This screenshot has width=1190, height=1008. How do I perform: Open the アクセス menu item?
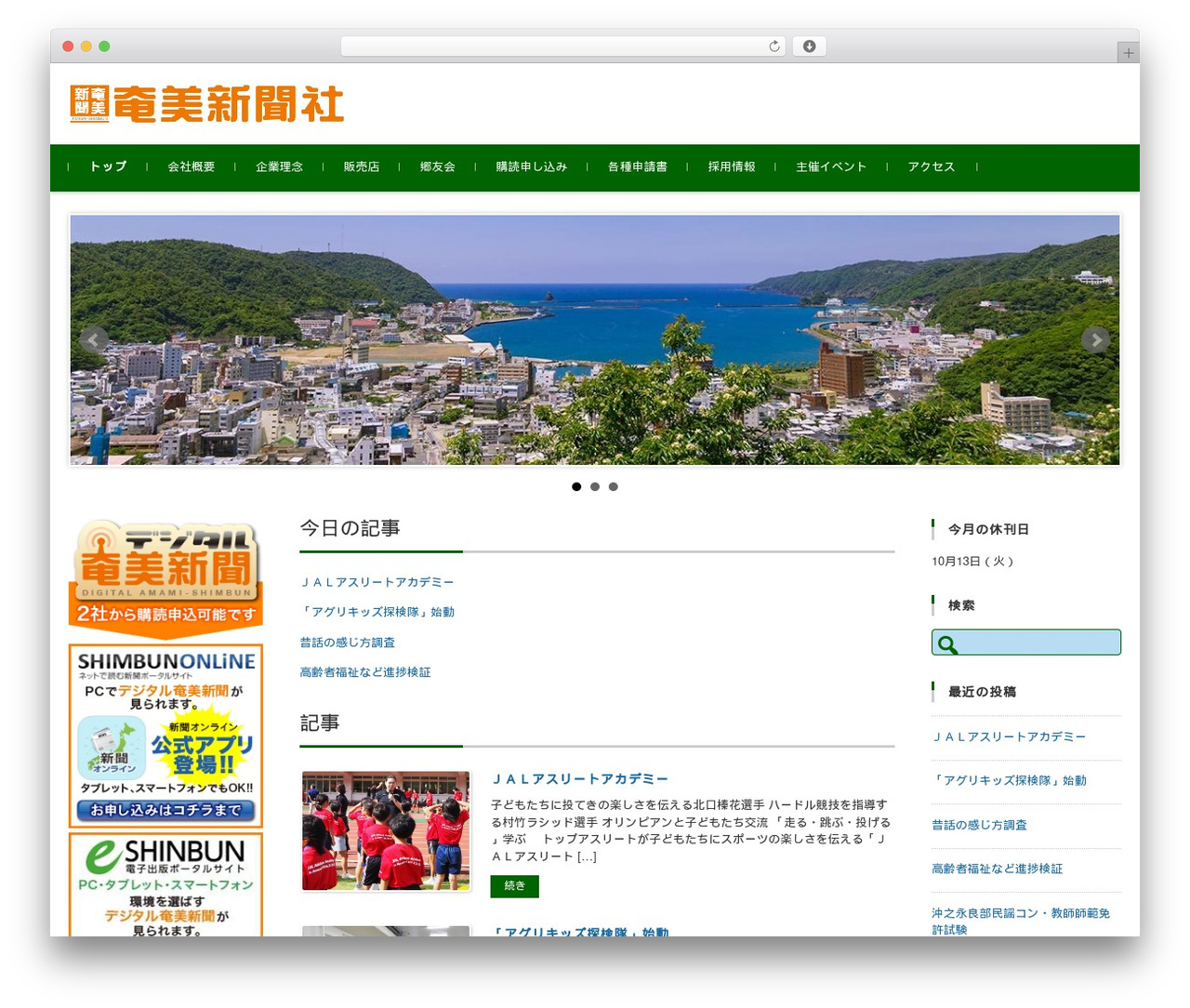932,166
